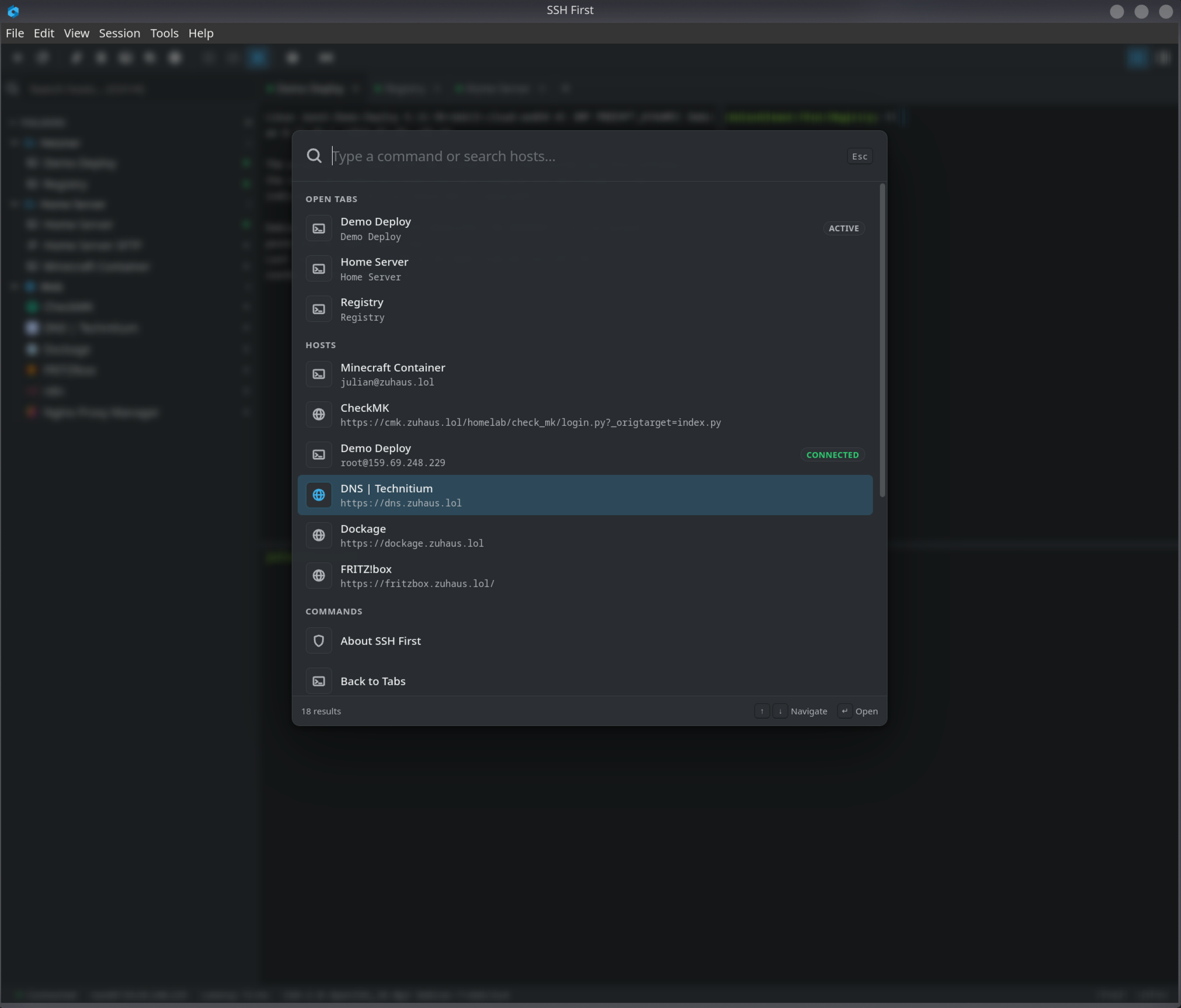Viewport: 1181px width, 1008px height.
Task: Click the globe icon beside FRITZ!box
Action: (x=319, y=576)
